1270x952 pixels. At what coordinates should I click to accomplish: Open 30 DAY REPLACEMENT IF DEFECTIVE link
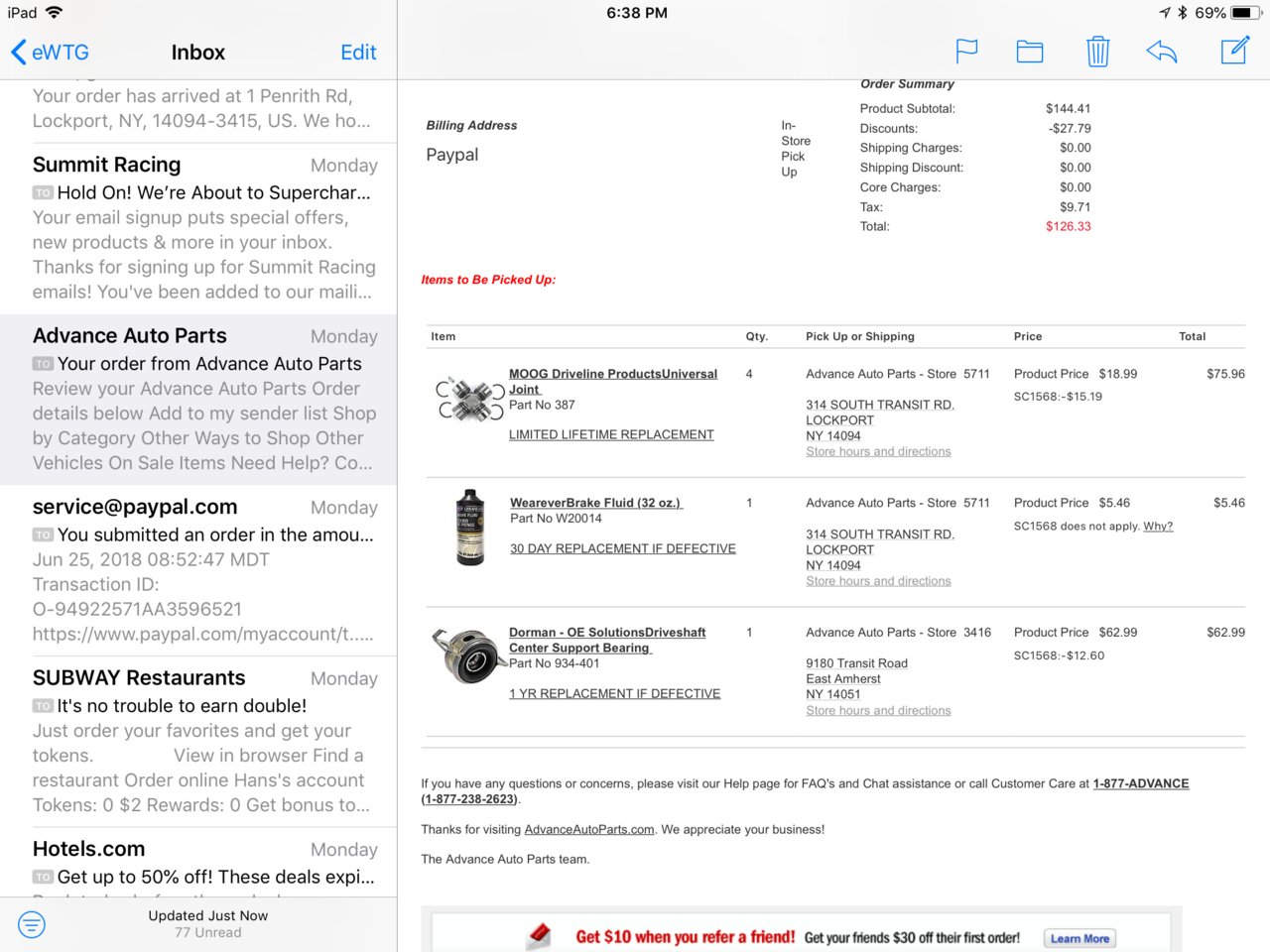[x=623, y=549]
